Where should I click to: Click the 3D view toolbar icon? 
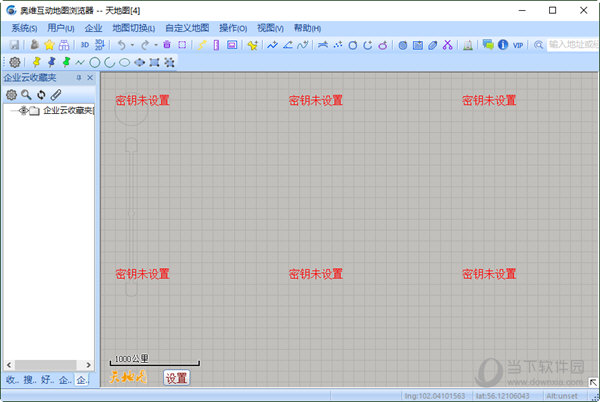(x=85, y=45)
